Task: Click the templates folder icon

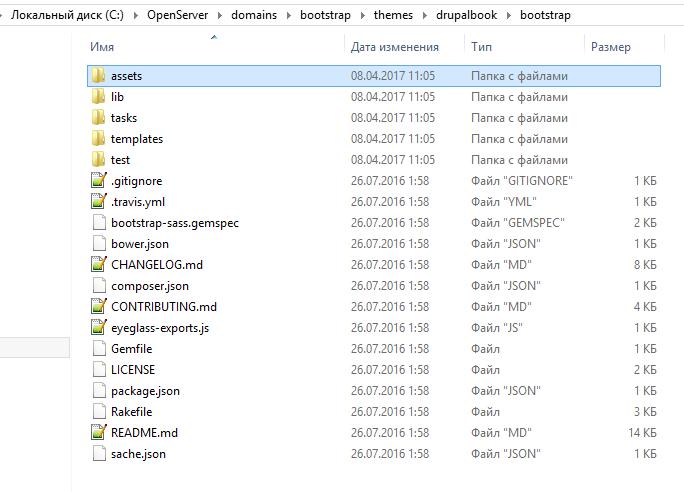Action: click(x=99, y=139)
